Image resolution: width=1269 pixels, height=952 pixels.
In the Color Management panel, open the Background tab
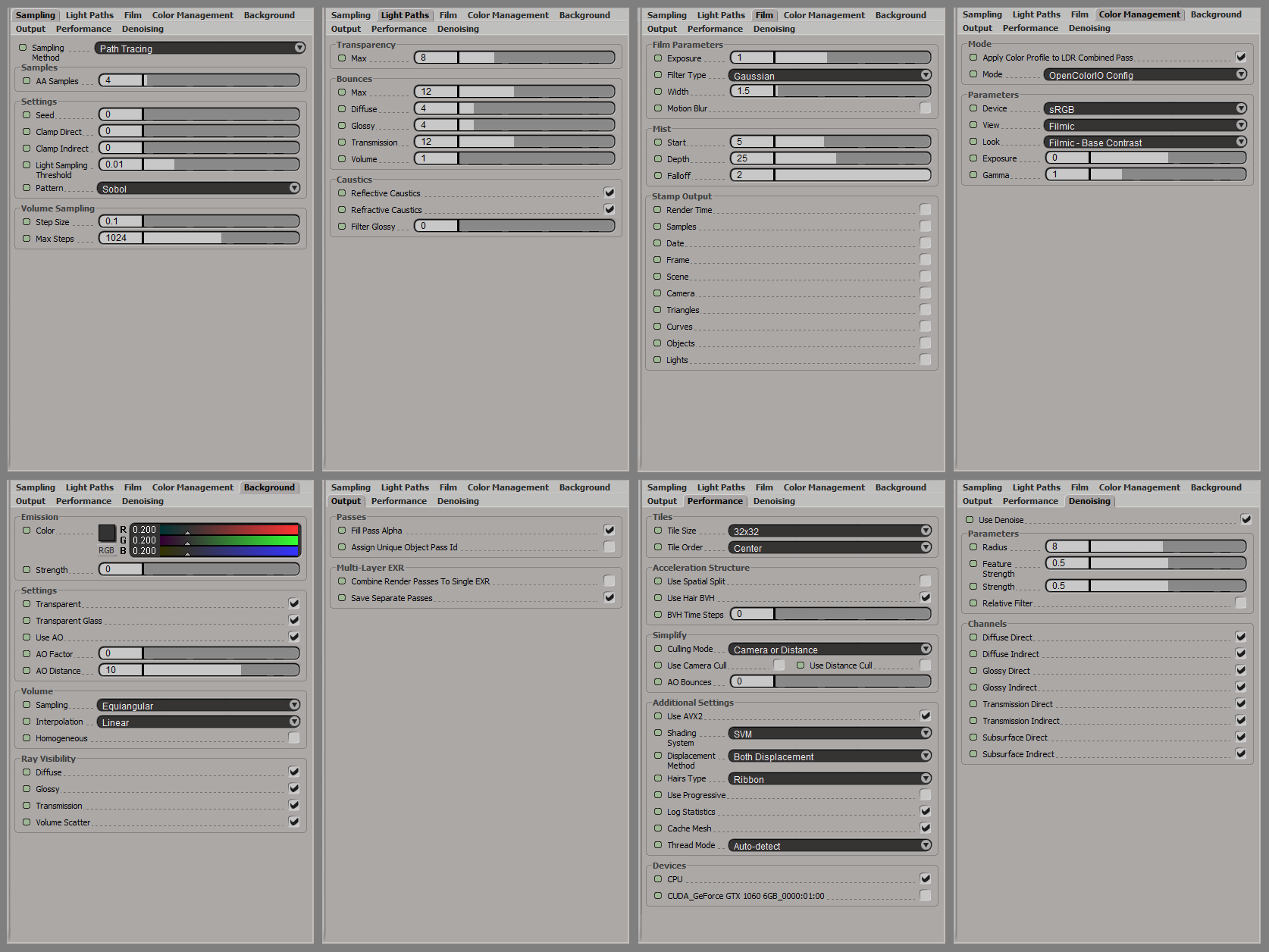click(x=1216, y=14)
